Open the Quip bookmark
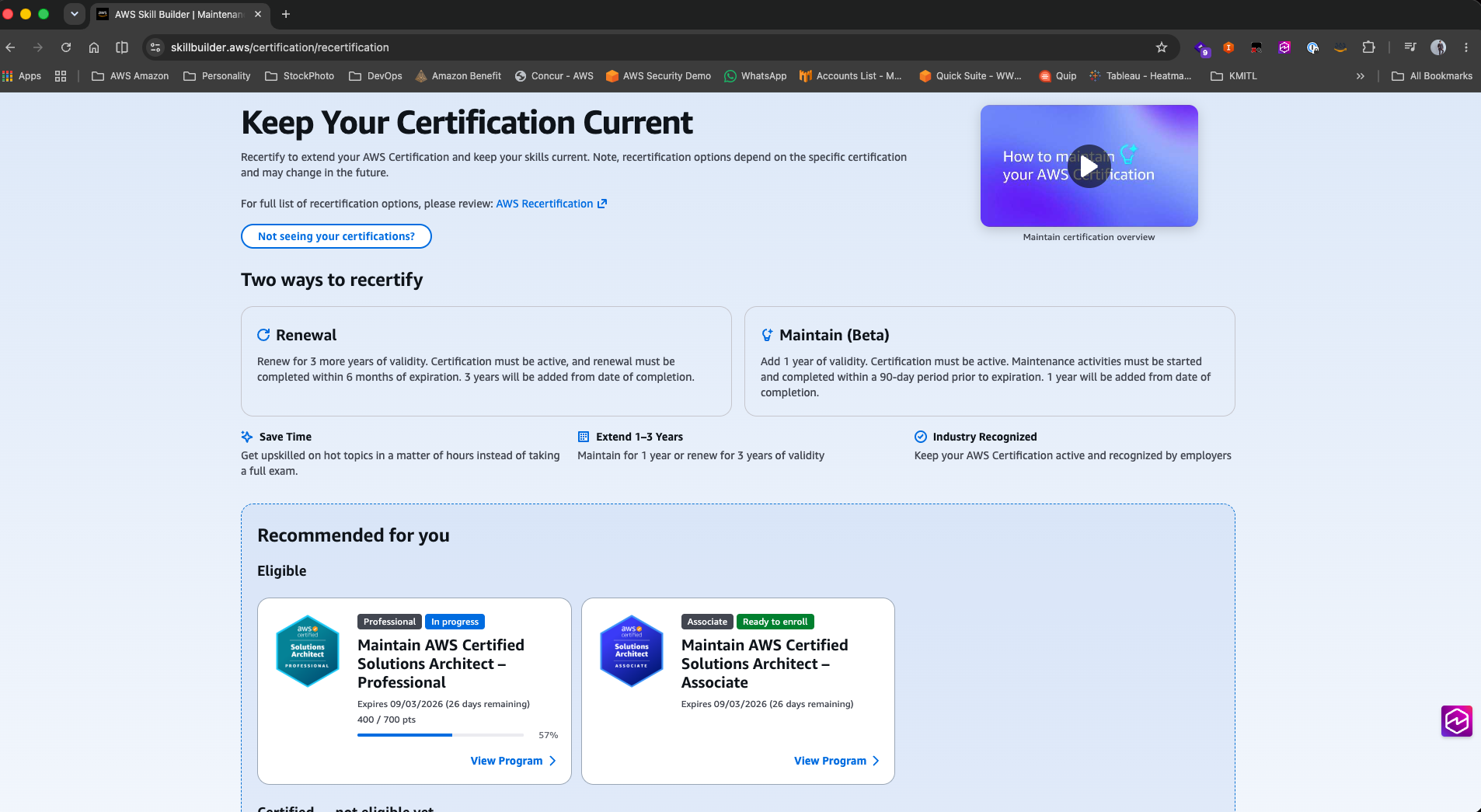1481x812 pixels. click(x=1058, y=76)
